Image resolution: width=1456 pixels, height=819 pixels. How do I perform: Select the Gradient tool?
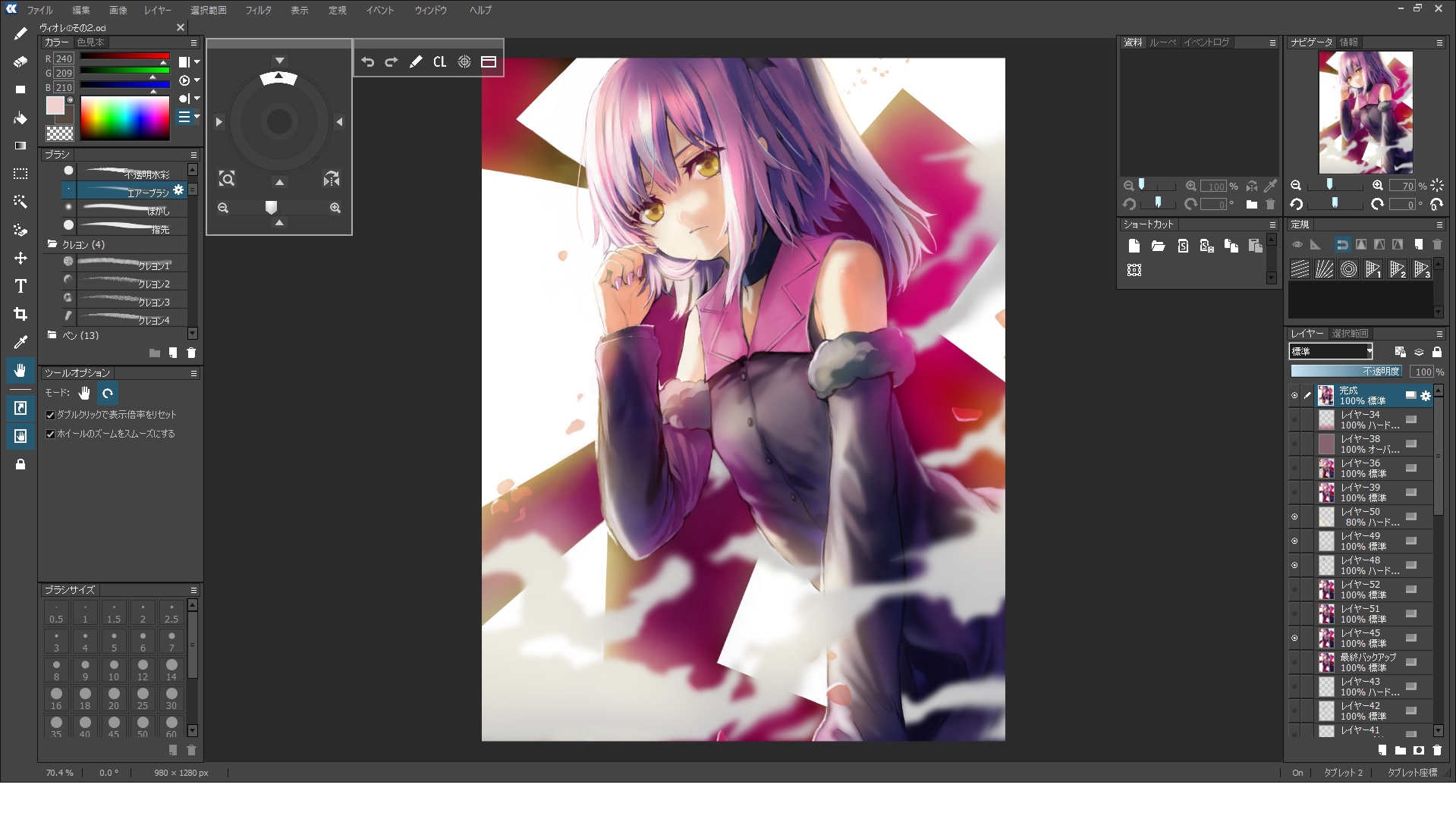20,146
